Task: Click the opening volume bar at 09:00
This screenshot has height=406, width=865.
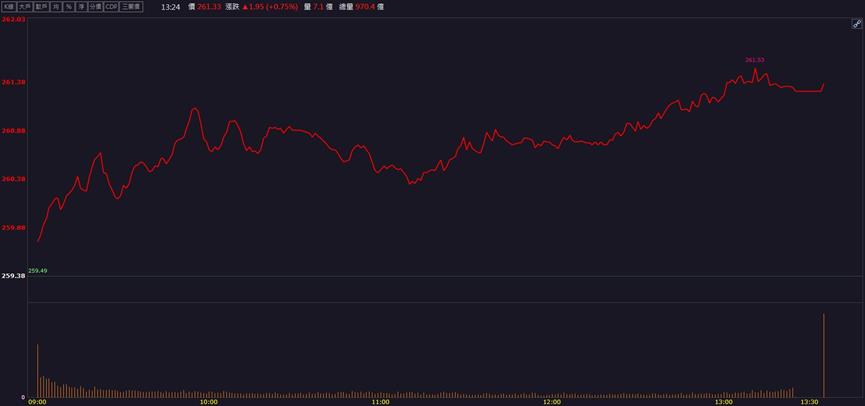Action: click(38, 371)
